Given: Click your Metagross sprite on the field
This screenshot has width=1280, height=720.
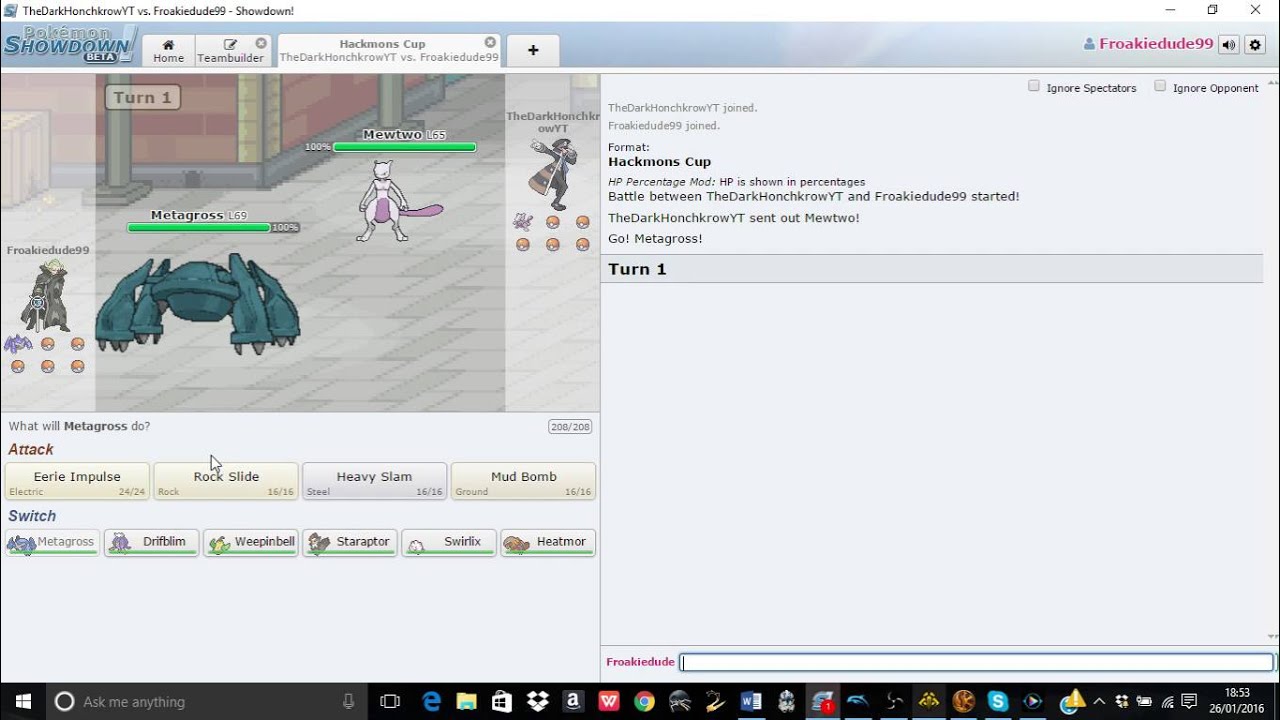Looking at the screenshot, I should pyautogui.click(x=197, y=303).
